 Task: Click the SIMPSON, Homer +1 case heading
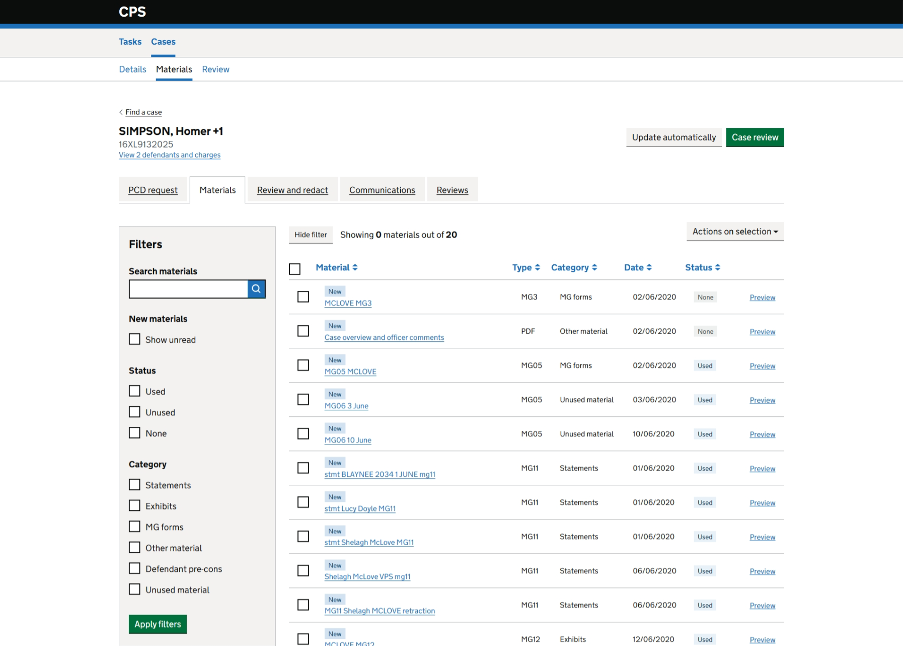click(171, 132)
